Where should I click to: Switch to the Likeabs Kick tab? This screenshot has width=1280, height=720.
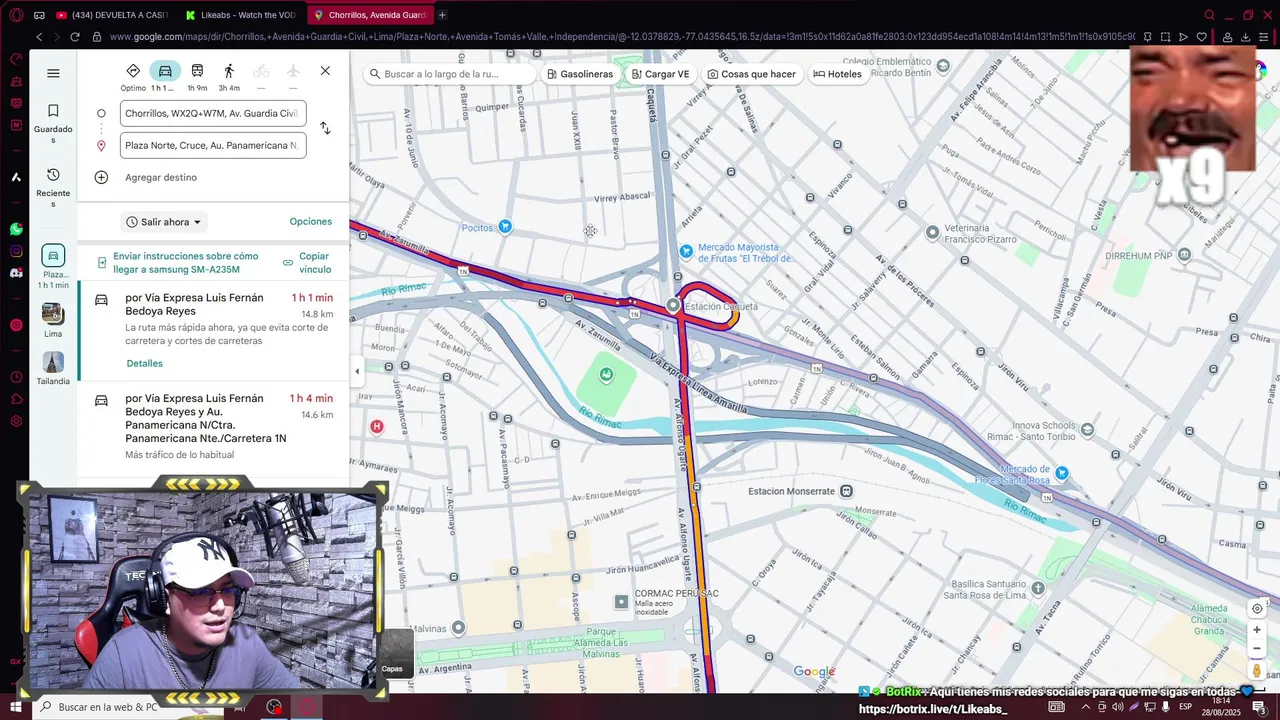pos(240,15)
